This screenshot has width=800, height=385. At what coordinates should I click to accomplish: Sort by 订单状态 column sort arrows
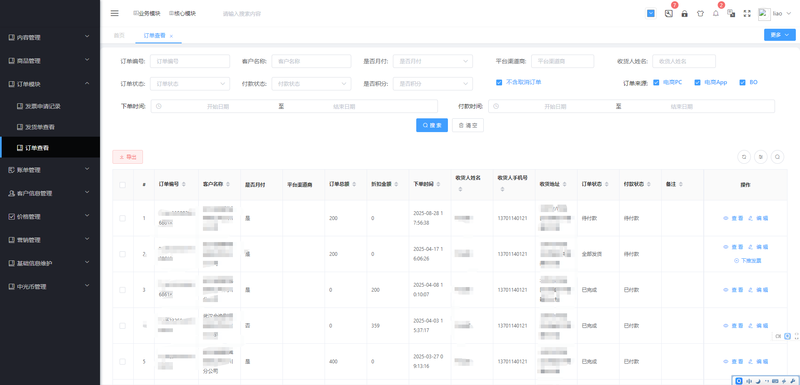[607, 184]
